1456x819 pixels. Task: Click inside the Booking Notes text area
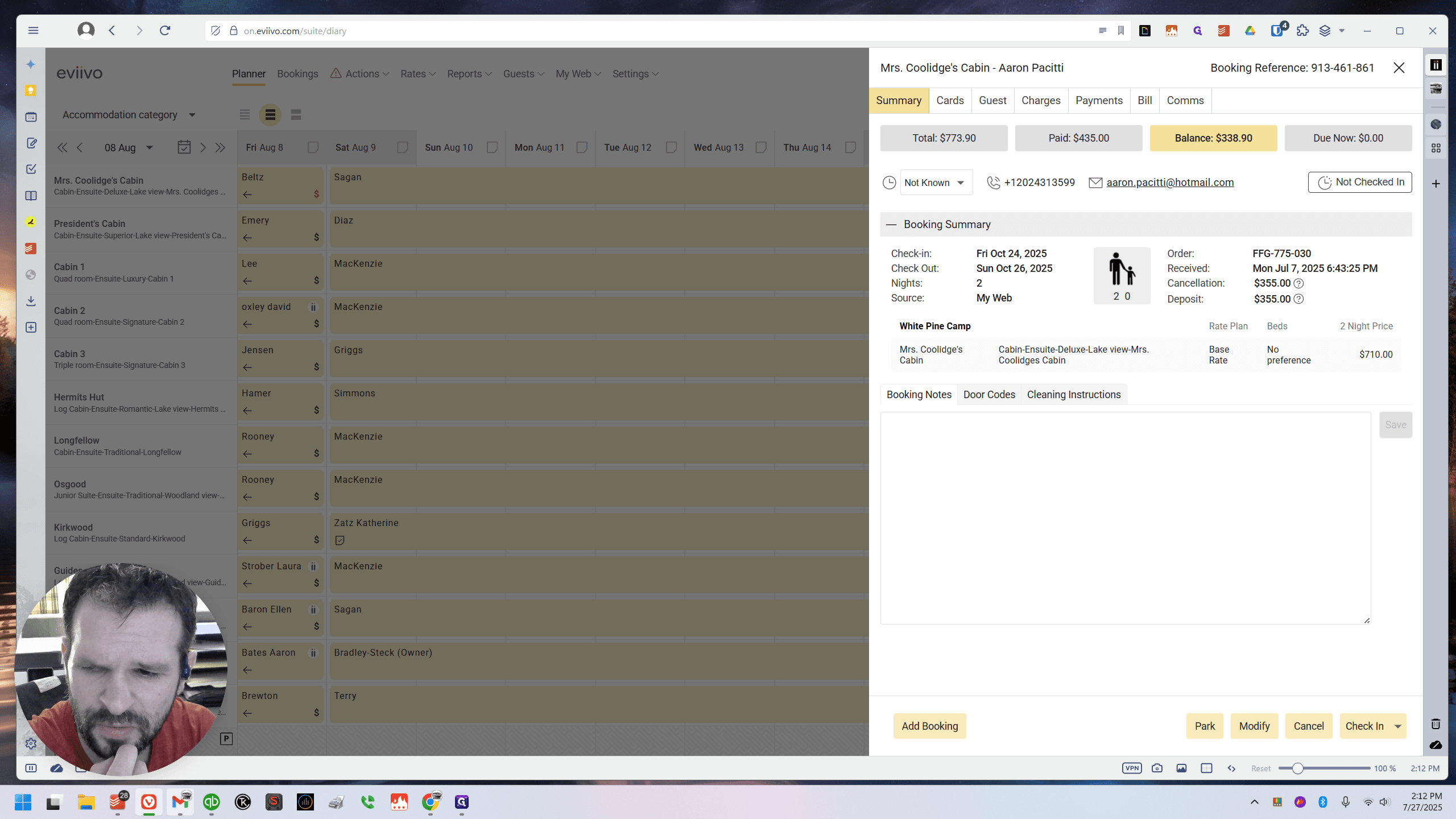pos(1126,518)
